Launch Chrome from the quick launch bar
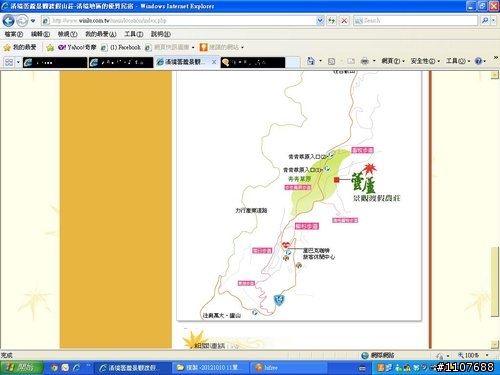Screen dimensions: 500x375 click(54, 368)
